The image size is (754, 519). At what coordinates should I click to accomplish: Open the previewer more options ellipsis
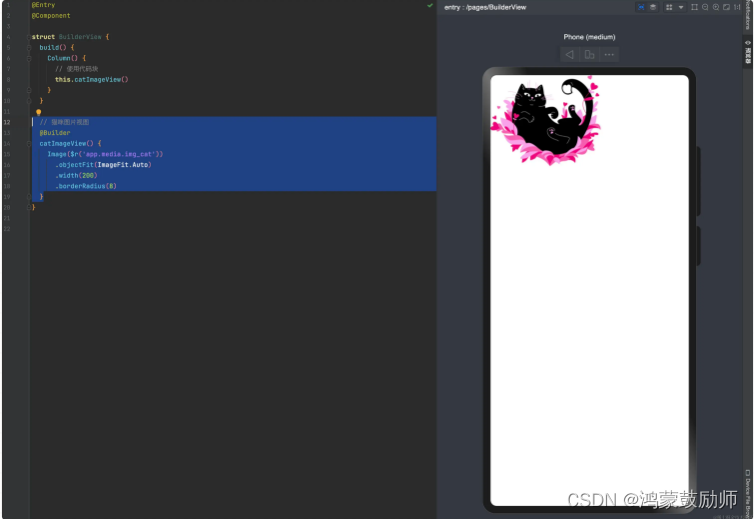(609, 54)
